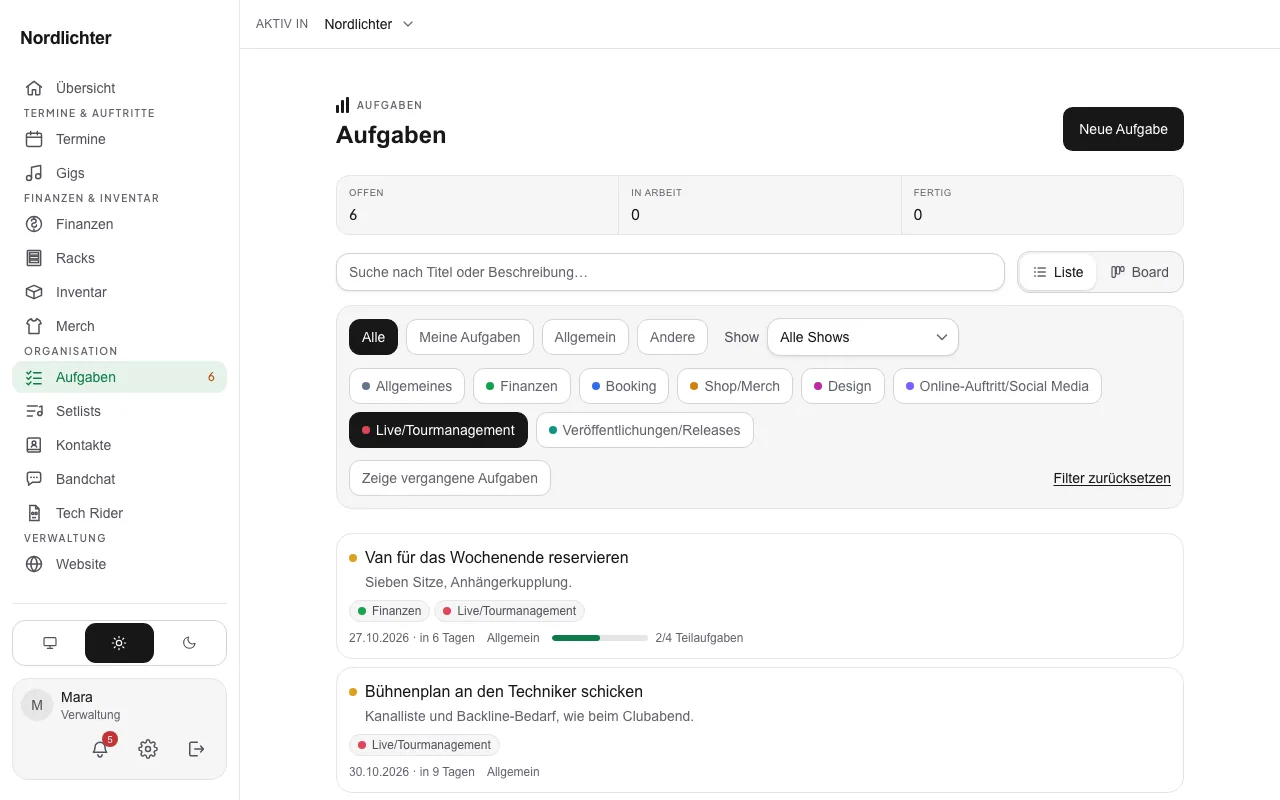Click the Setlists icon
The image size is (1280, 800).
[34, 411]
